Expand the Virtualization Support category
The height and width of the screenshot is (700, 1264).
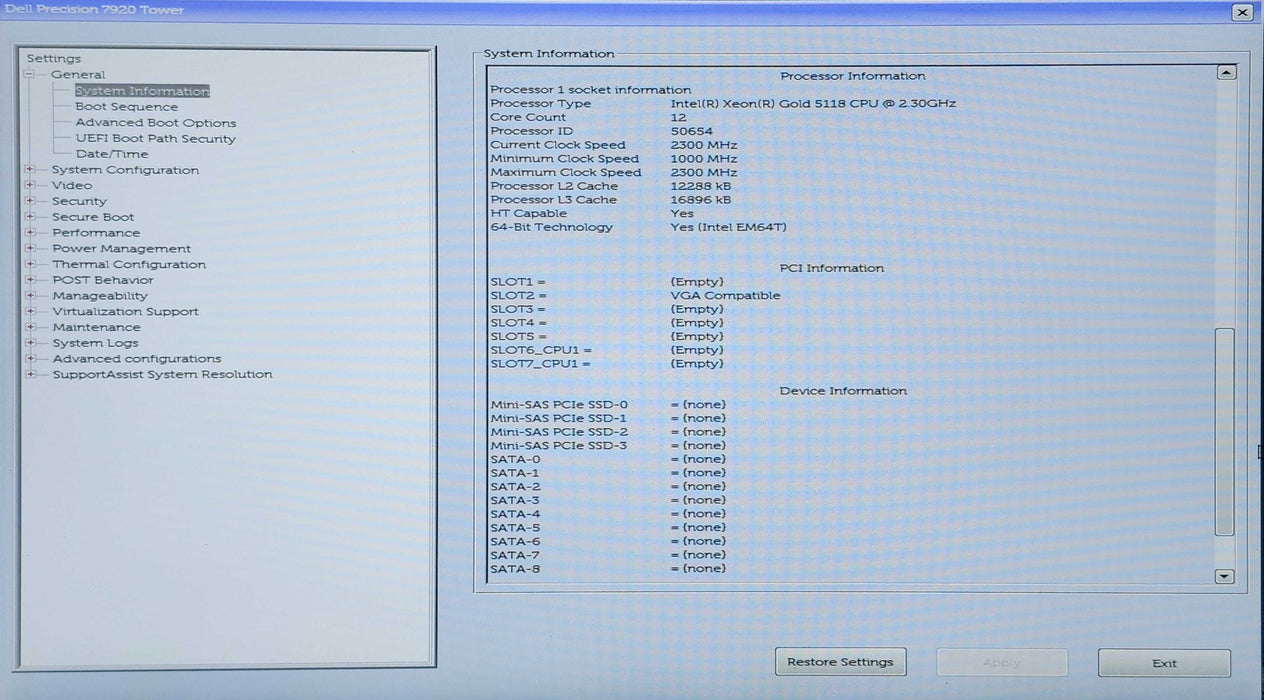[31, 311]
